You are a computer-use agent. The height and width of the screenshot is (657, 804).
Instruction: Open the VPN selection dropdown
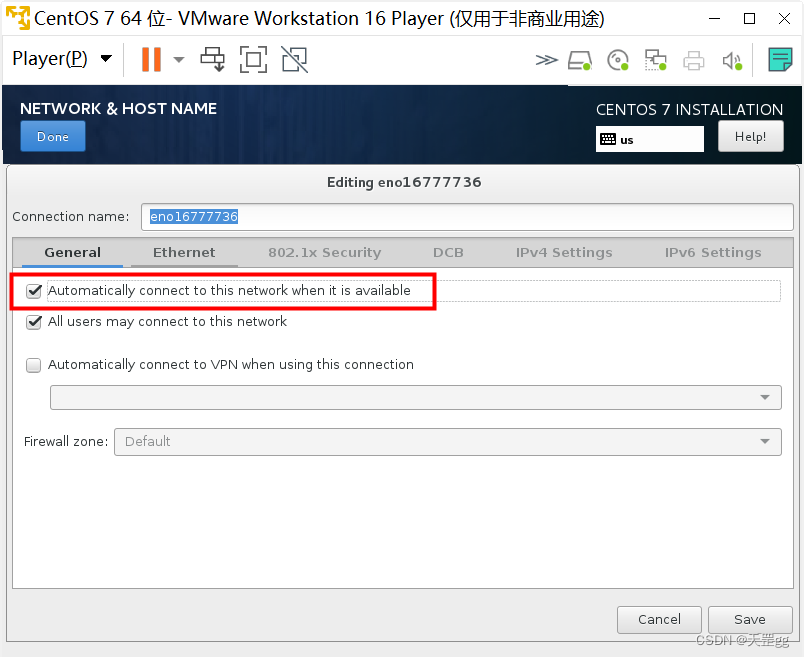click(x=416, y=397)
